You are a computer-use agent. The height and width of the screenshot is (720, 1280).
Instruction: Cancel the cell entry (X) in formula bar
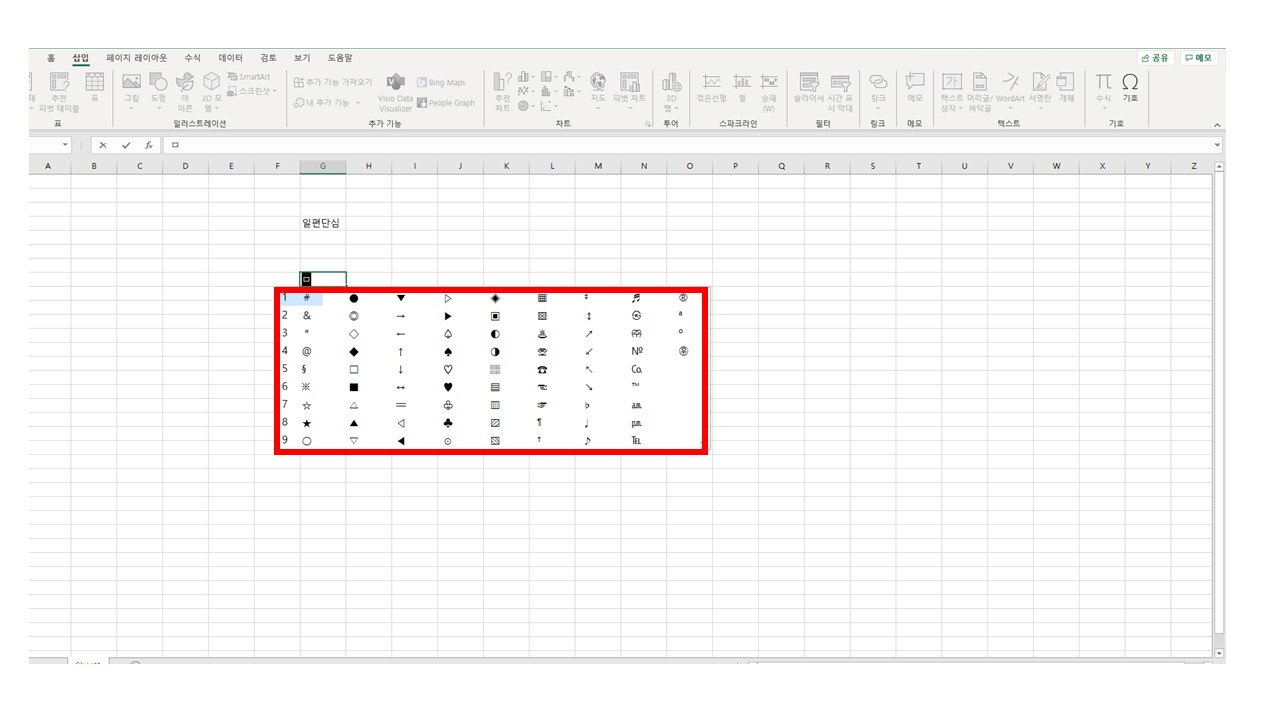102,146
